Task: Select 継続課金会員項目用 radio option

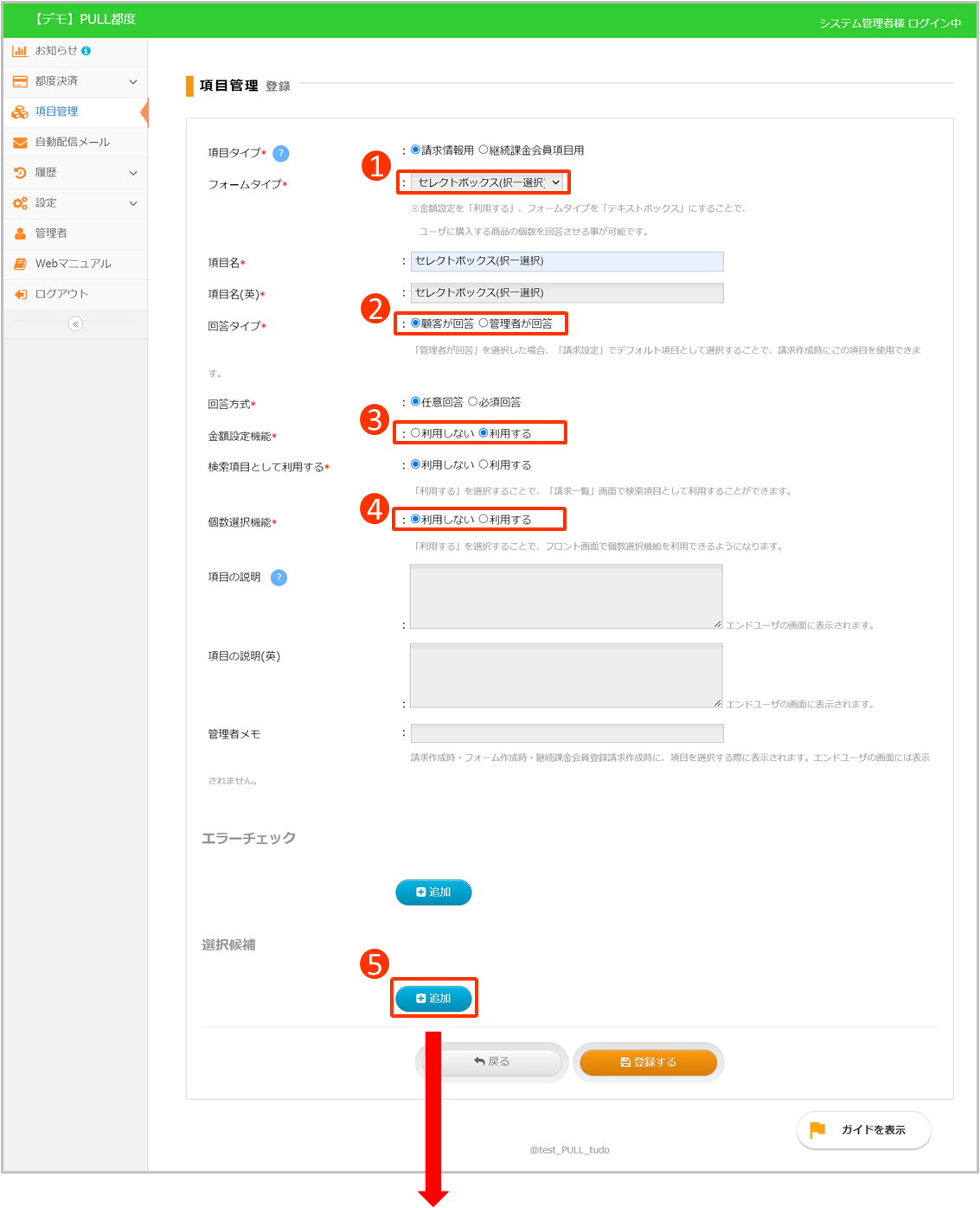Action: click(x=484, y=150)
